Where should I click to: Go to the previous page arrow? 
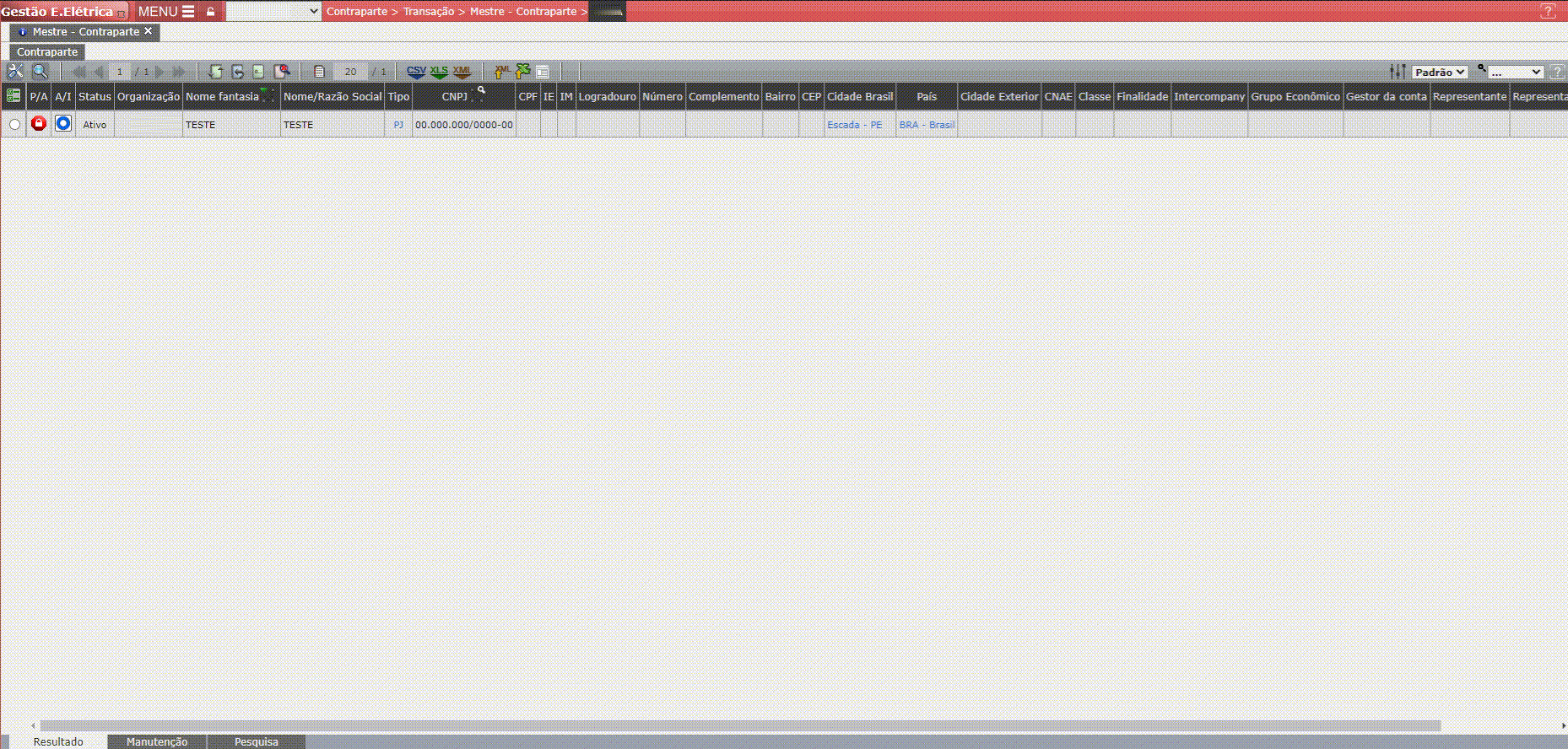click(99, 72)
